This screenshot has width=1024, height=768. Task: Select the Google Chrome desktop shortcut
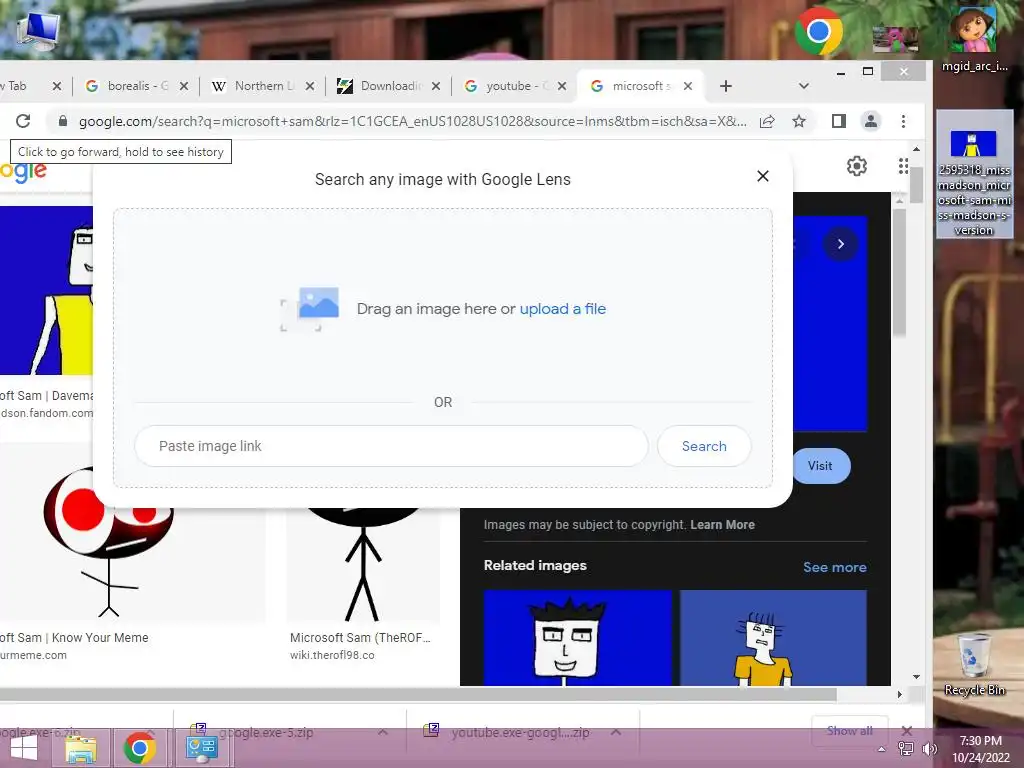pyautogui.click(x=818, y=31)
